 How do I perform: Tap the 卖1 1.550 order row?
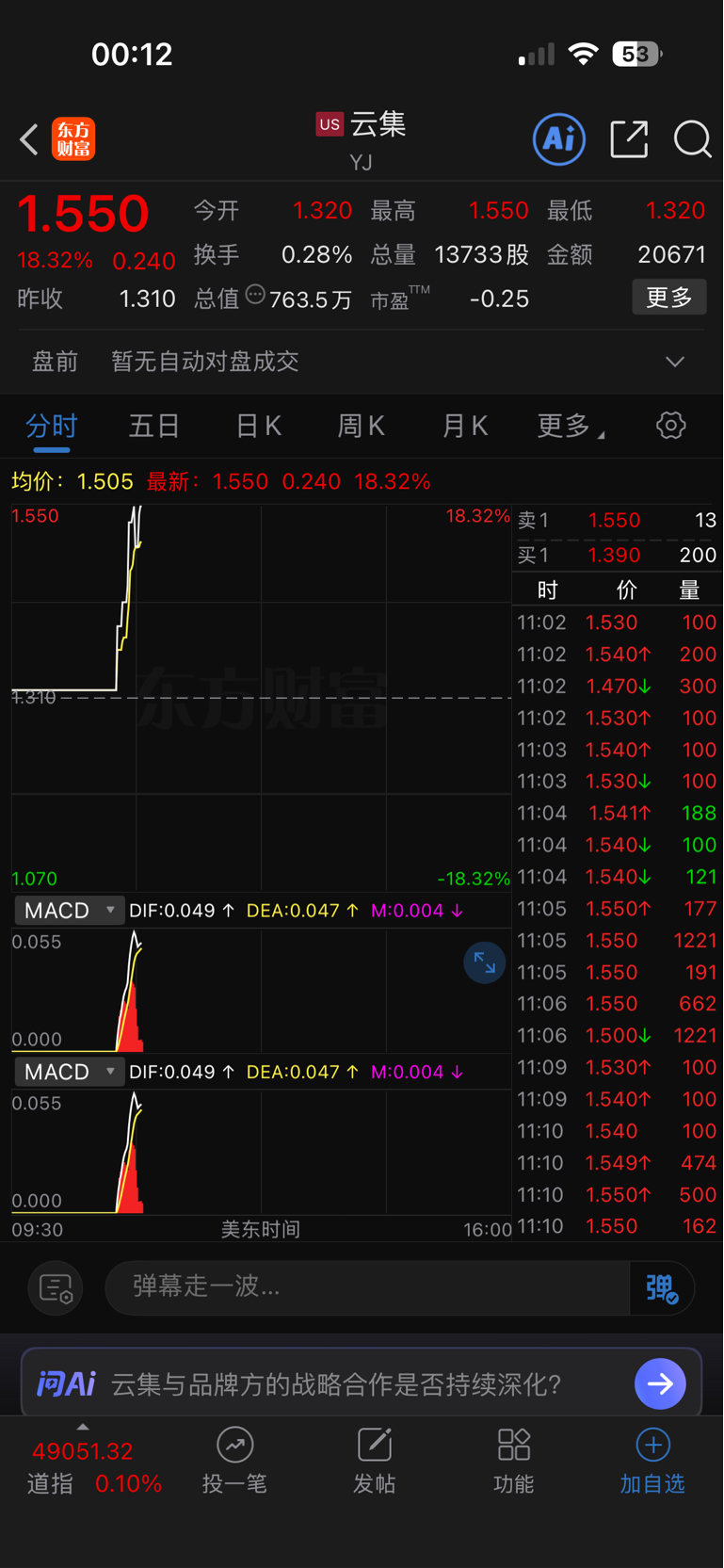coord(617,520)
